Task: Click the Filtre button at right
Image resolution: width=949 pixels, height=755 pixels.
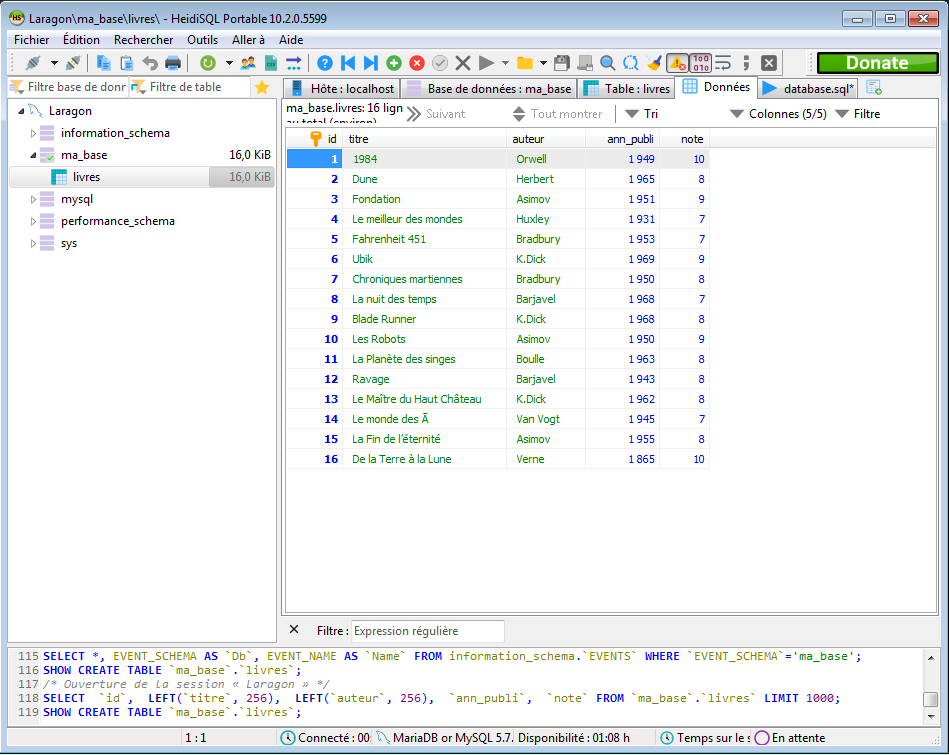Action: coord(858,114)
